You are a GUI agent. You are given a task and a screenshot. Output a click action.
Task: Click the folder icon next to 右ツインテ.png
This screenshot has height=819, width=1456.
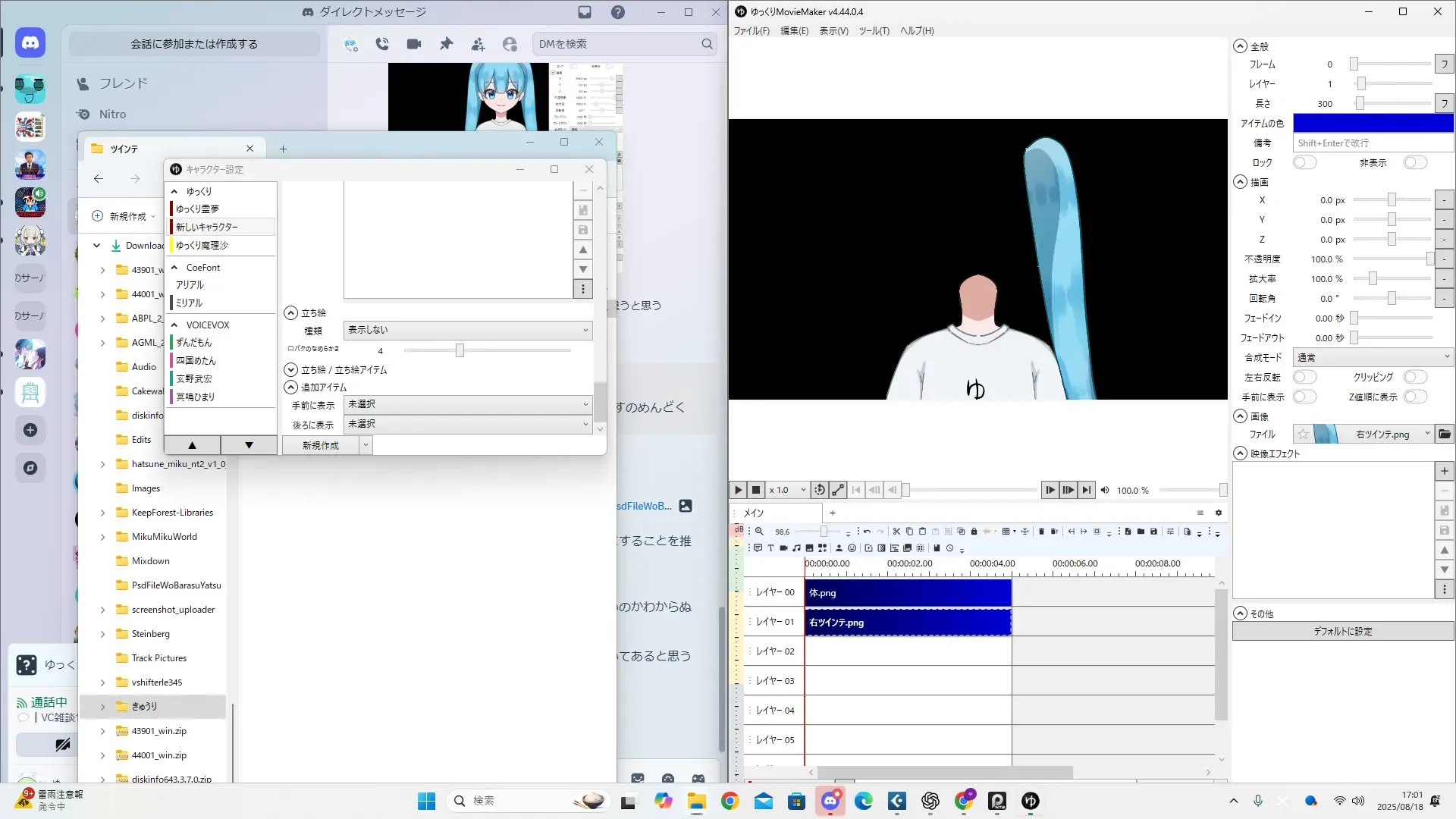pyautogui.click(x=1444, y=434)
